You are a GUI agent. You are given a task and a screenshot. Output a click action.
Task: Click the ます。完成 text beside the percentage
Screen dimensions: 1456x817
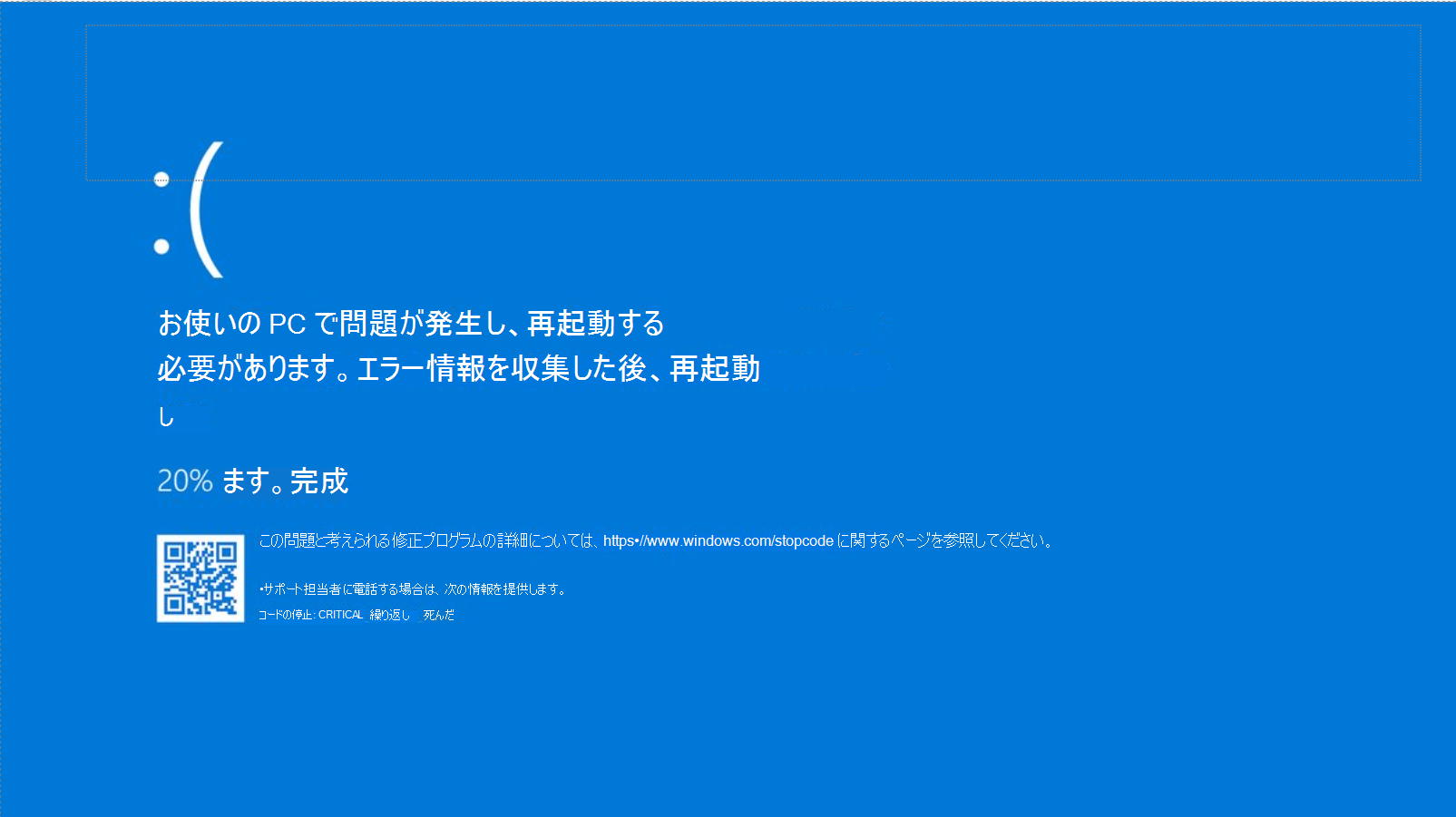[x=285, y=481]
